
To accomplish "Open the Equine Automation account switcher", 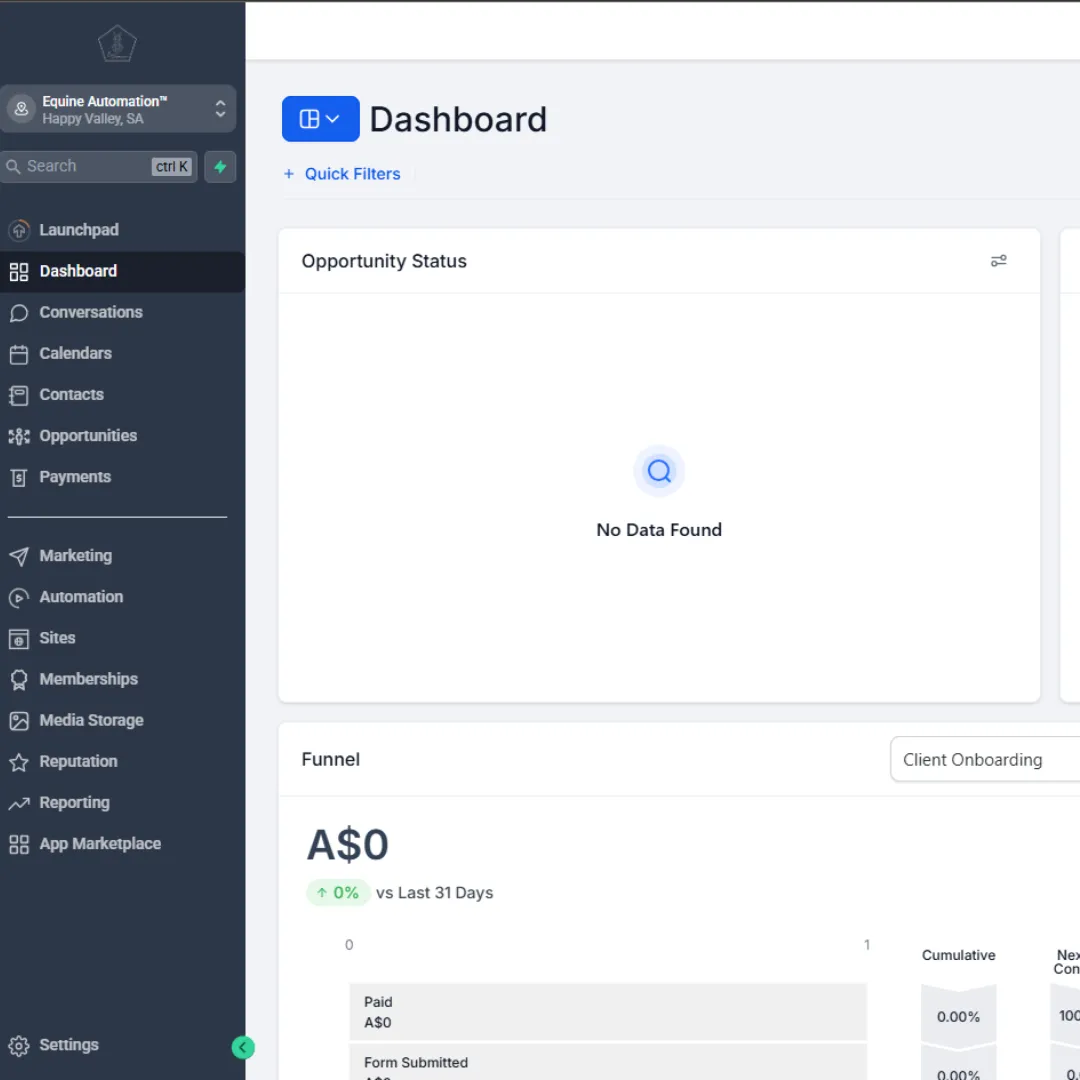I will [118, 109].
